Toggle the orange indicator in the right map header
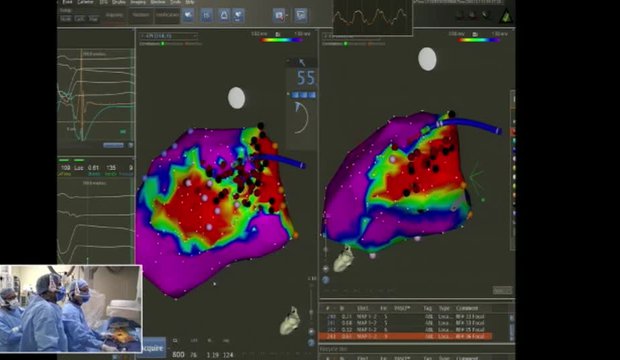The image size is (620, 360). [370, 44]
